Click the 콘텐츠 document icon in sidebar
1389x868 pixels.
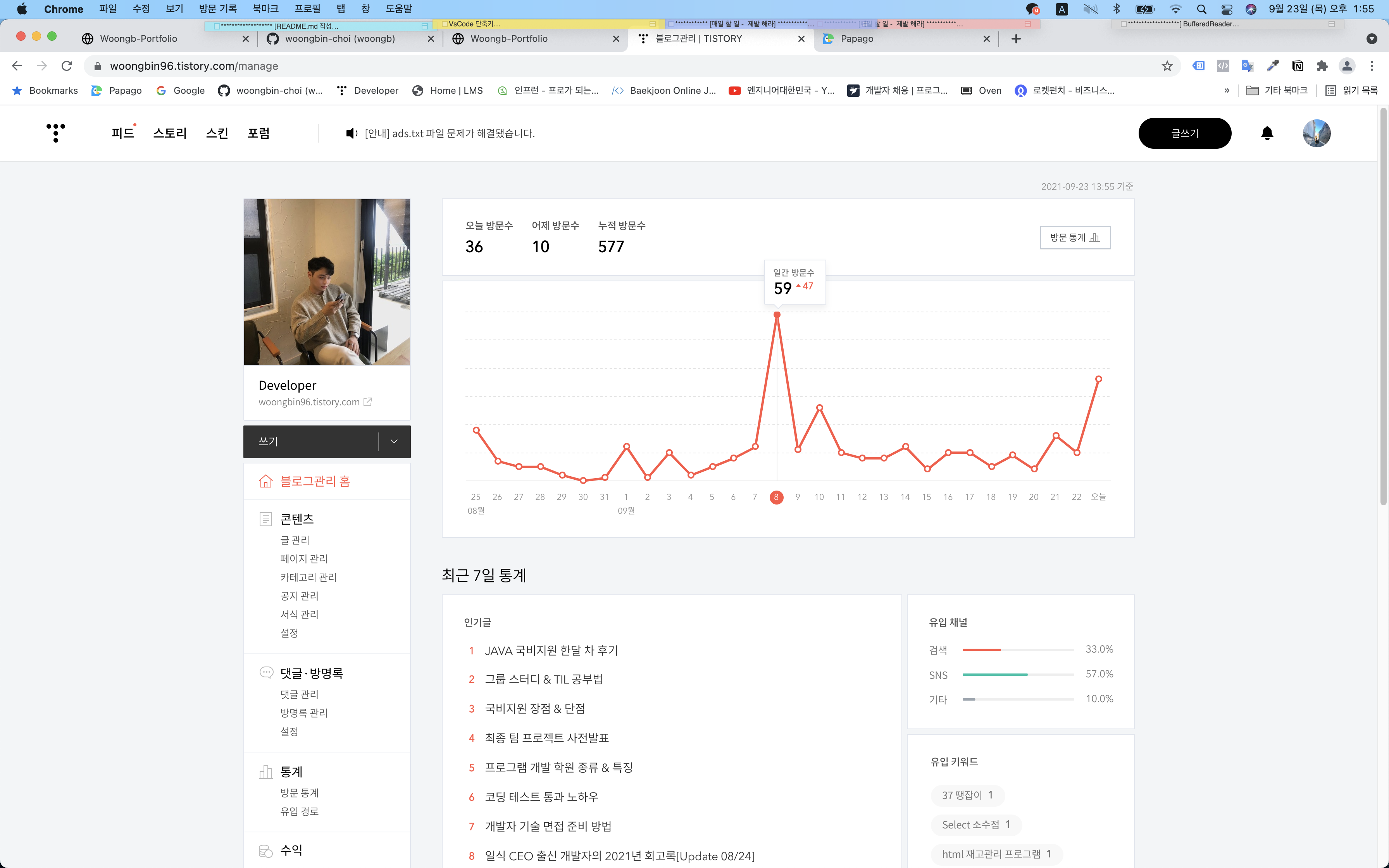tap(266, 518)
